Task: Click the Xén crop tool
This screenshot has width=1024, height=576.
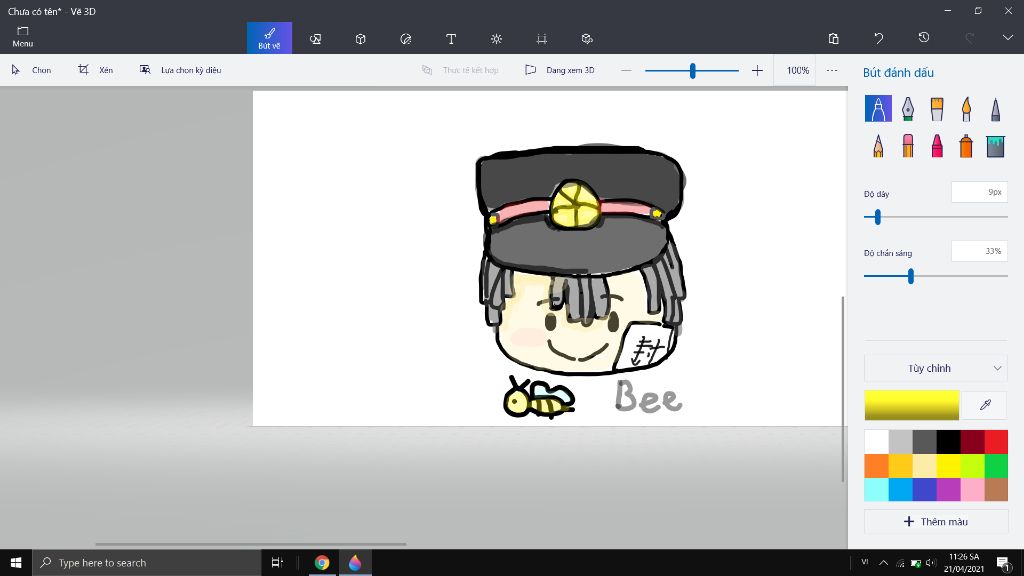Action: click(95, 70)
